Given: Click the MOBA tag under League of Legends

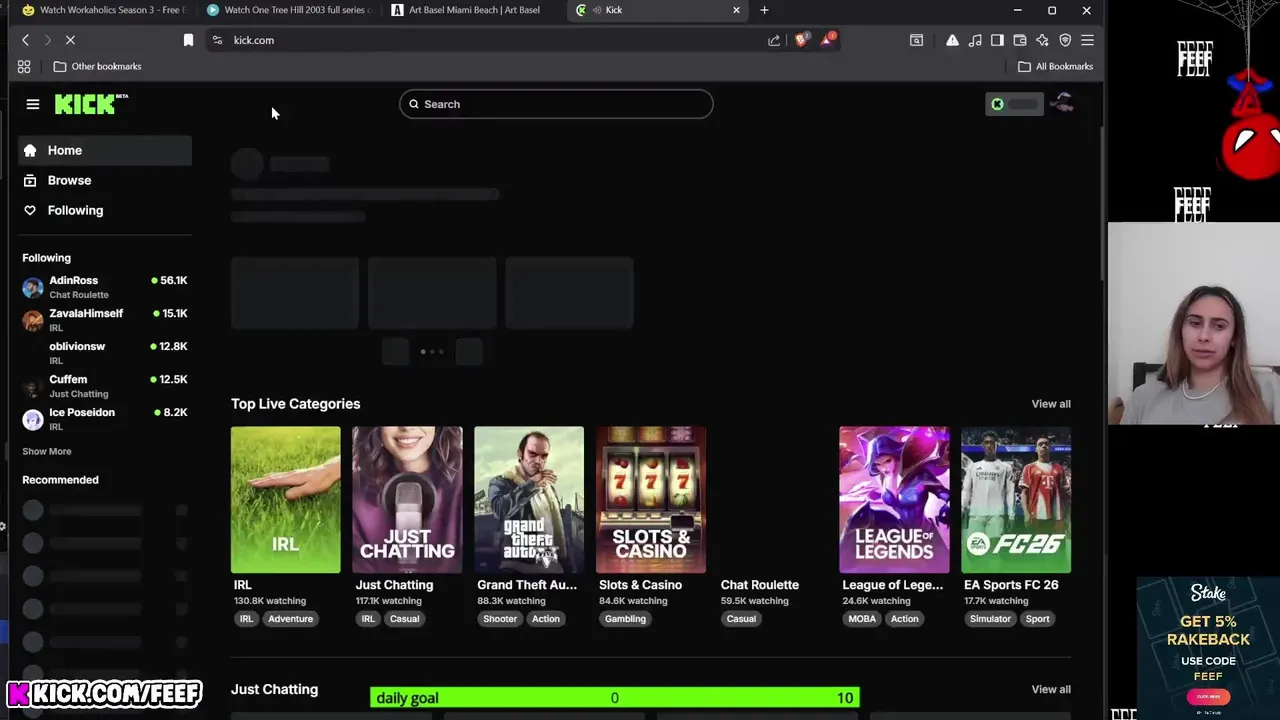Looking at the screenshot, I should point(862,619).
